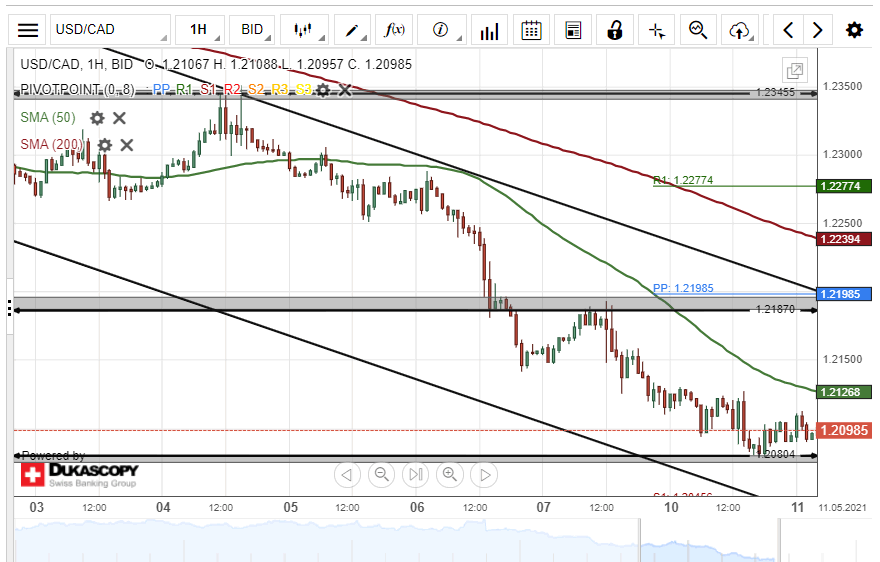880x562 pixels.
Task: Change the 1H timeframe dropdown
Action: [200, 30]
